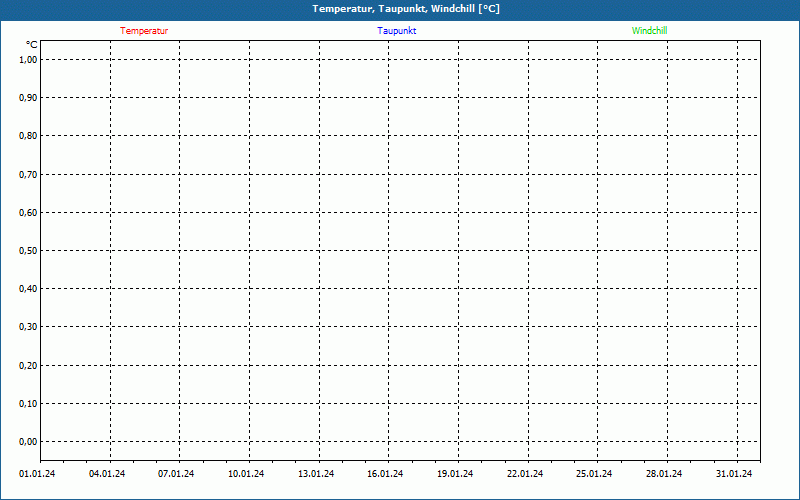Click the 16.01.24 date on the timeline

[385, 474]
